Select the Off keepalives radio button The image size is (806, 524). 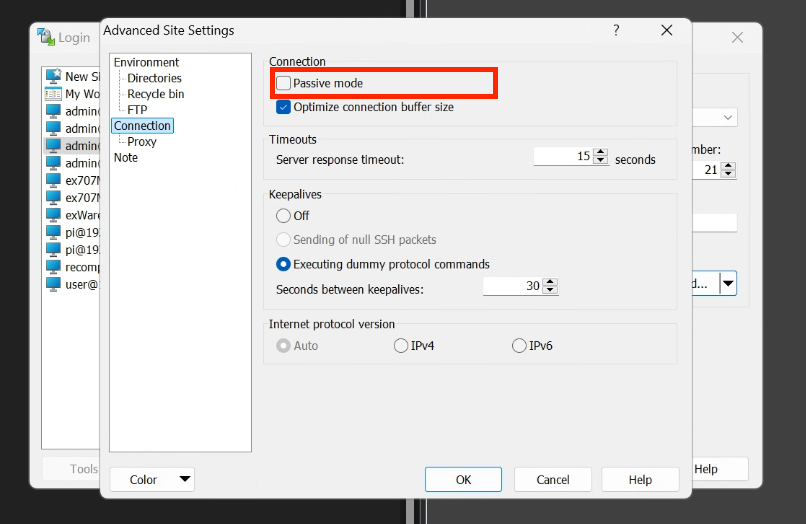(x=284, y=215)
